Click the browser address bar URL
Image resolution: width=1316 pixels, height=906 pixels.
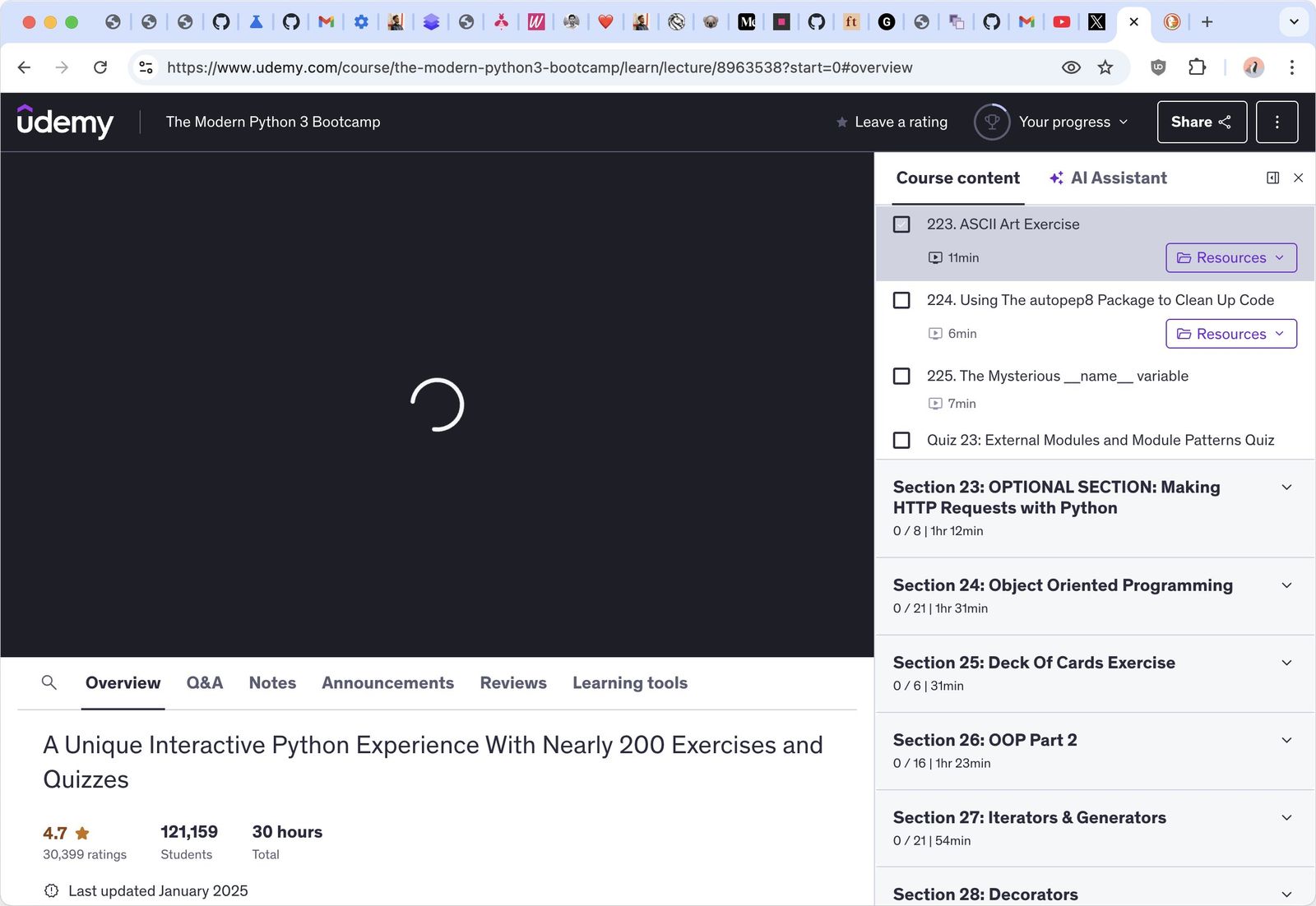point(539,67)
